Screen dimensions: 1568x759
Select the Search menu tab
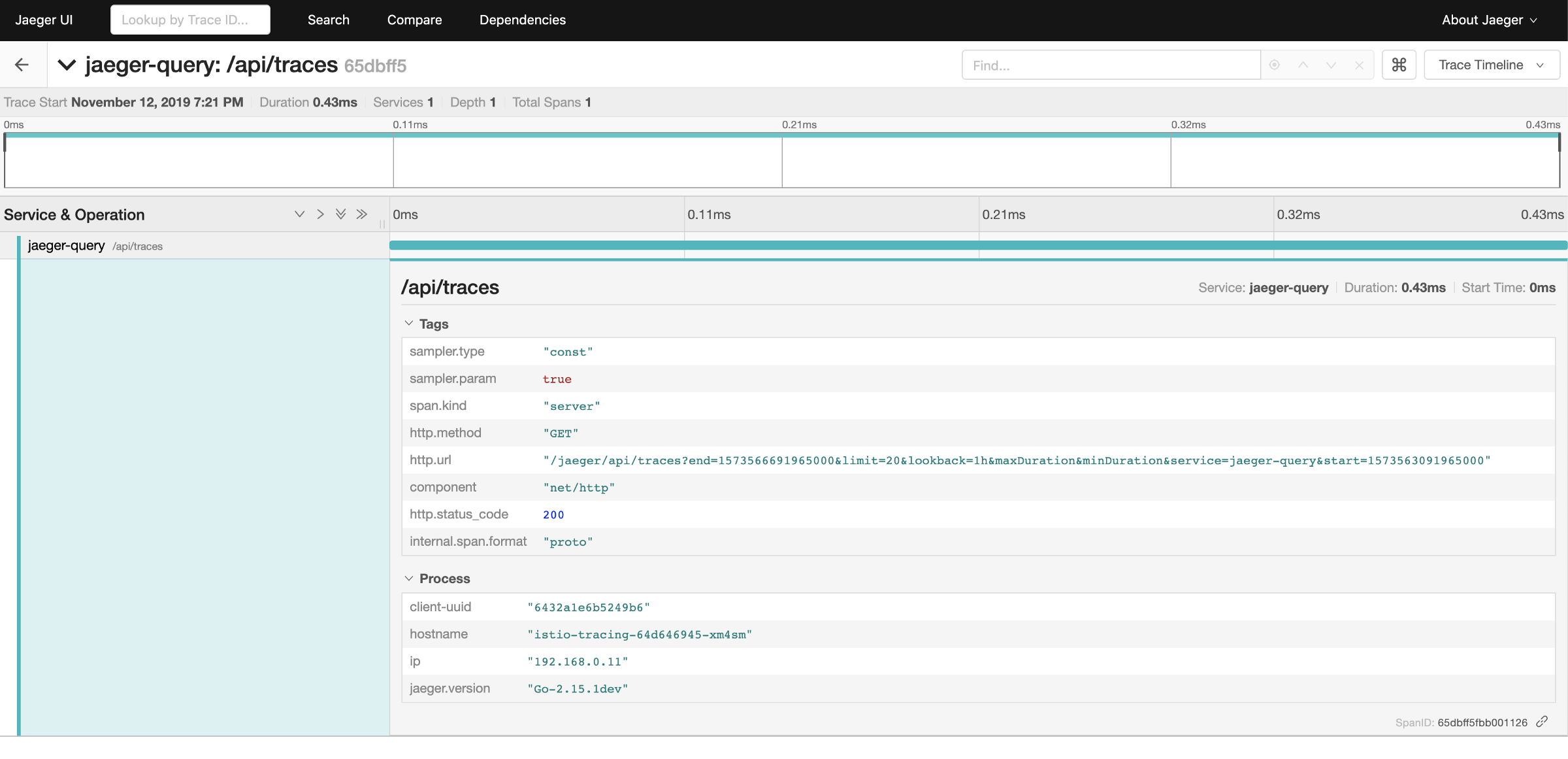point(329,20)
